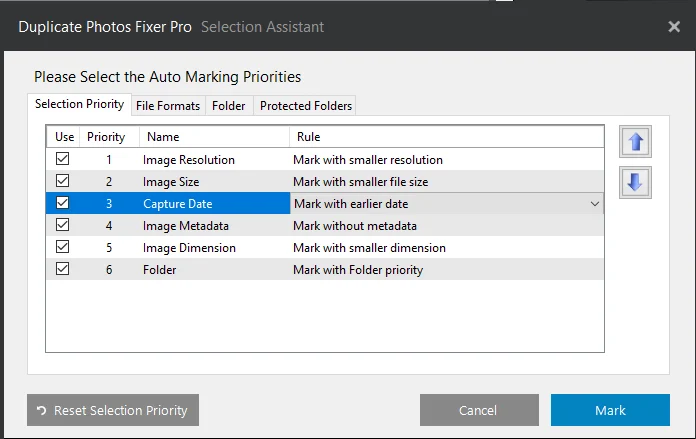Open the Capture Date rule dropdown
The height and width of the screenshot is (439, 696).
tap(594, 204)
